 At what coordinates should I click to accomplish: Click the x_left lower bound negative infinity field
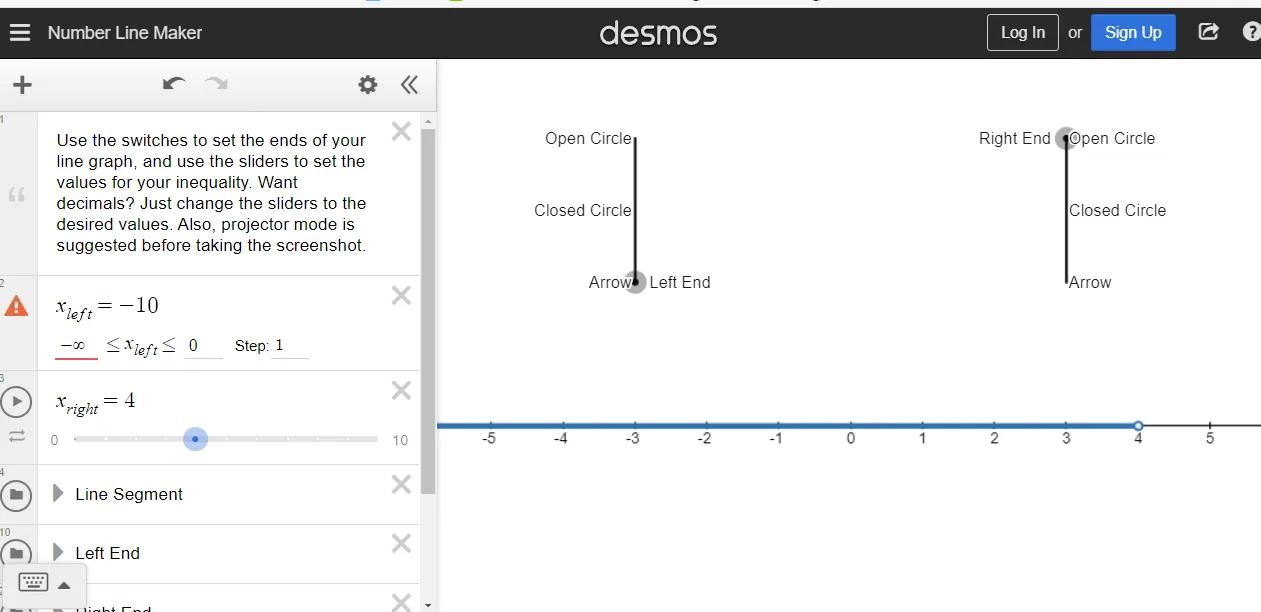76,346
